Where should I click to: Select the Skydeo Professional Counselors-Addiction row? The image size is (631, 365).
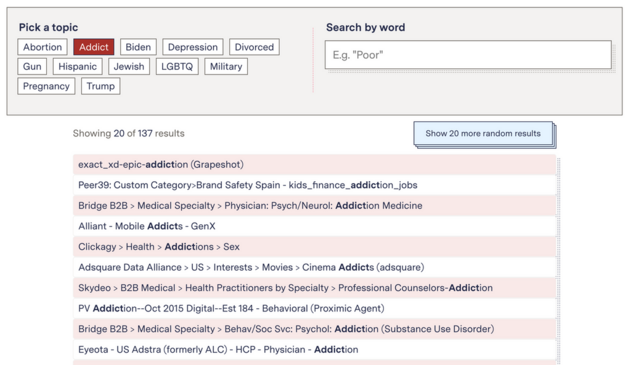pos(314,288)
